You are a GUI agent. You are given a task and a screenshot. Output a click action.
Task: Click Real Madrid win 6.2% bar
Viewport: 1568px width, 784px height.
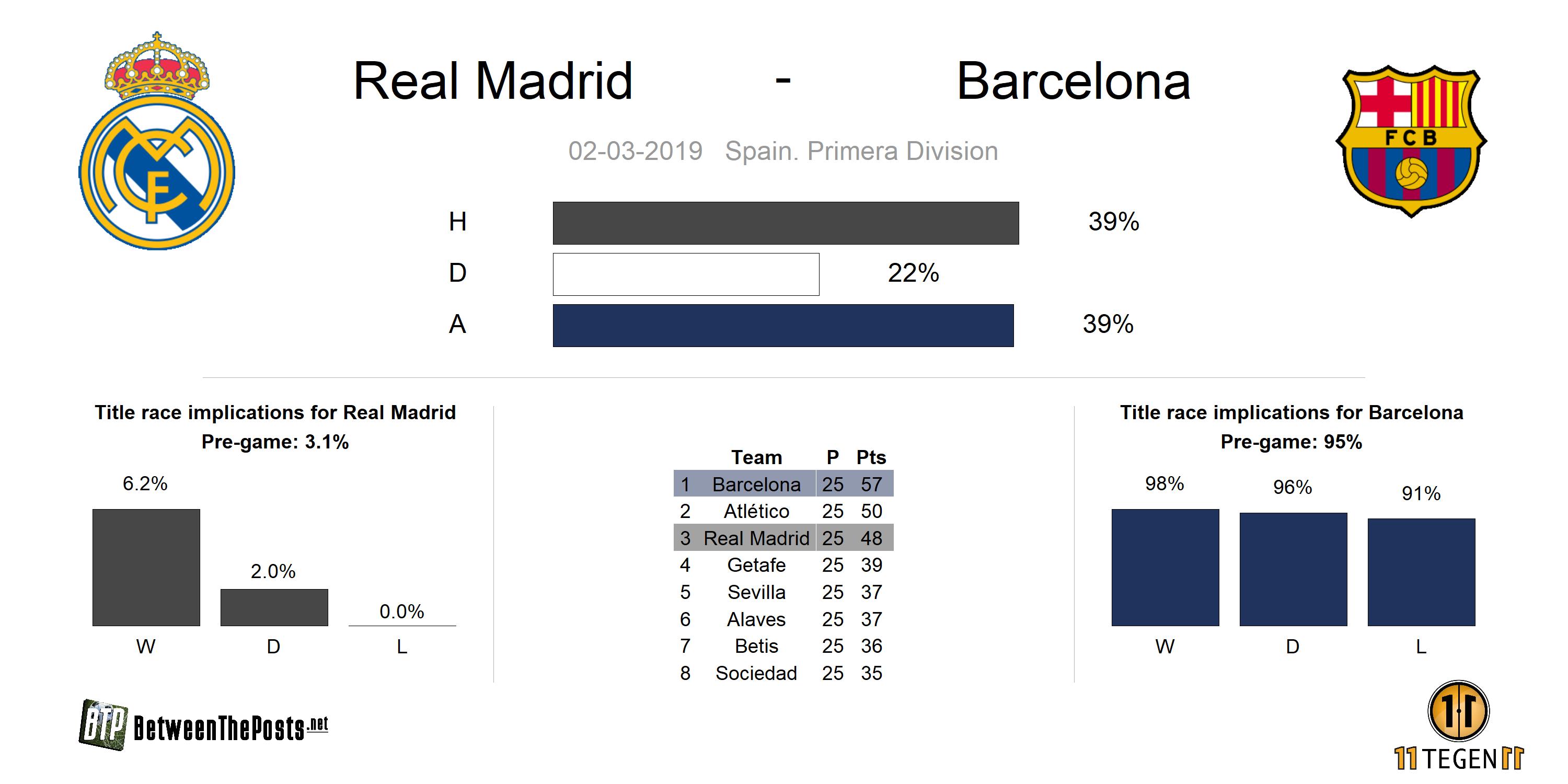coord(146,567)
